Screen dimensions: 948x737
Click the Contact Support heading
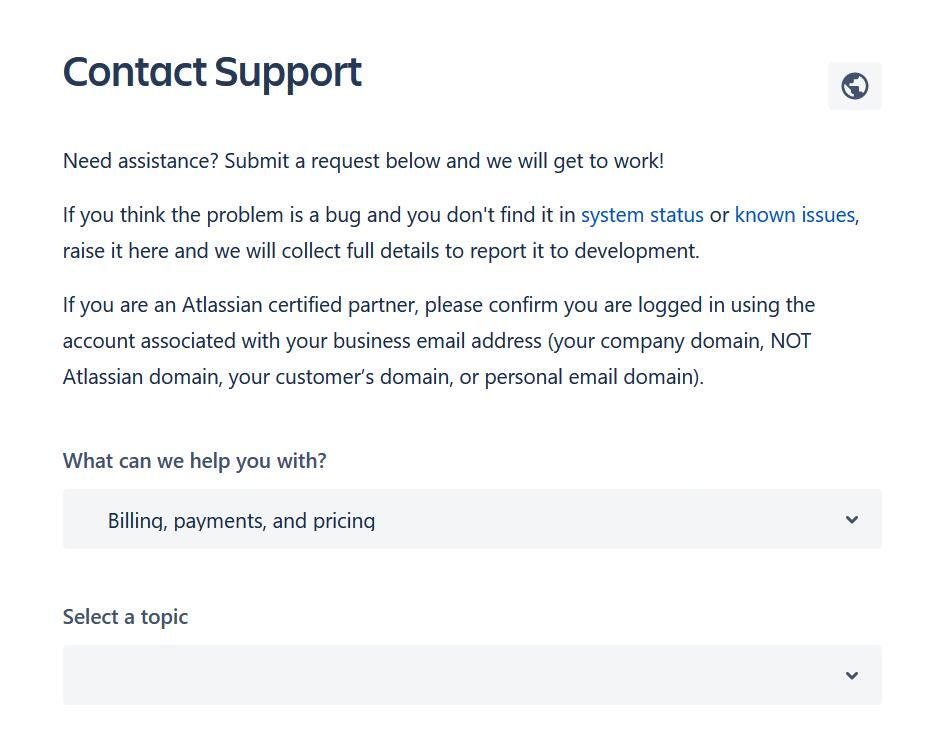(212, 73)
